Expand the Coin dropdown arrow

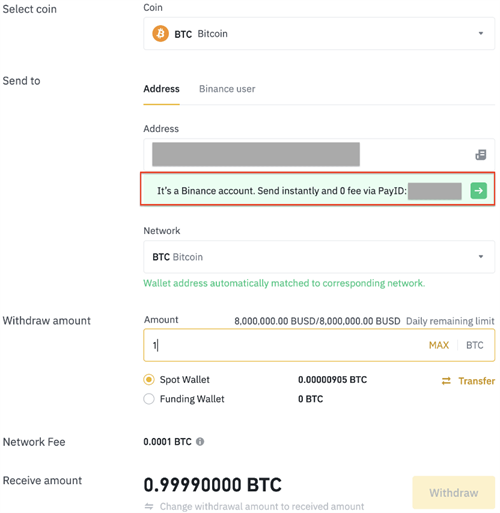[x=481, y=33]
